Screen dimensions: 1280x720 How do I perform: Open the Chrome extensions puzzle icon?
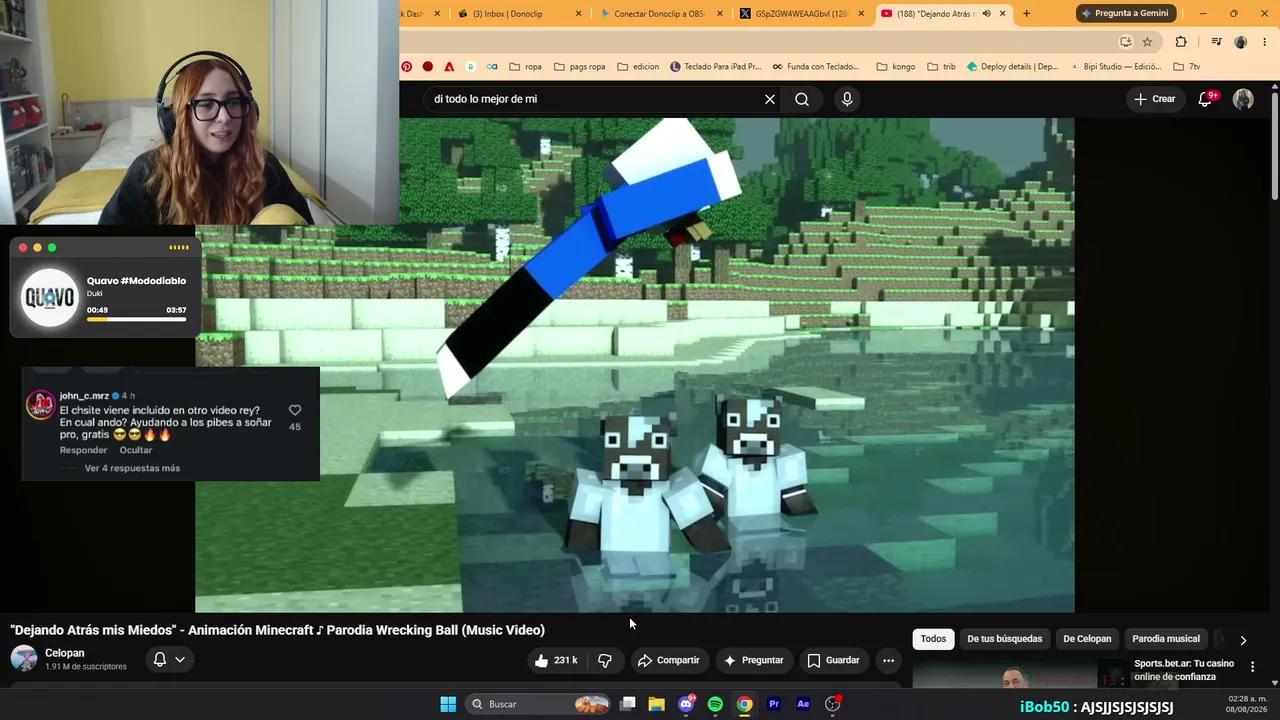(x=1181, y=42)
